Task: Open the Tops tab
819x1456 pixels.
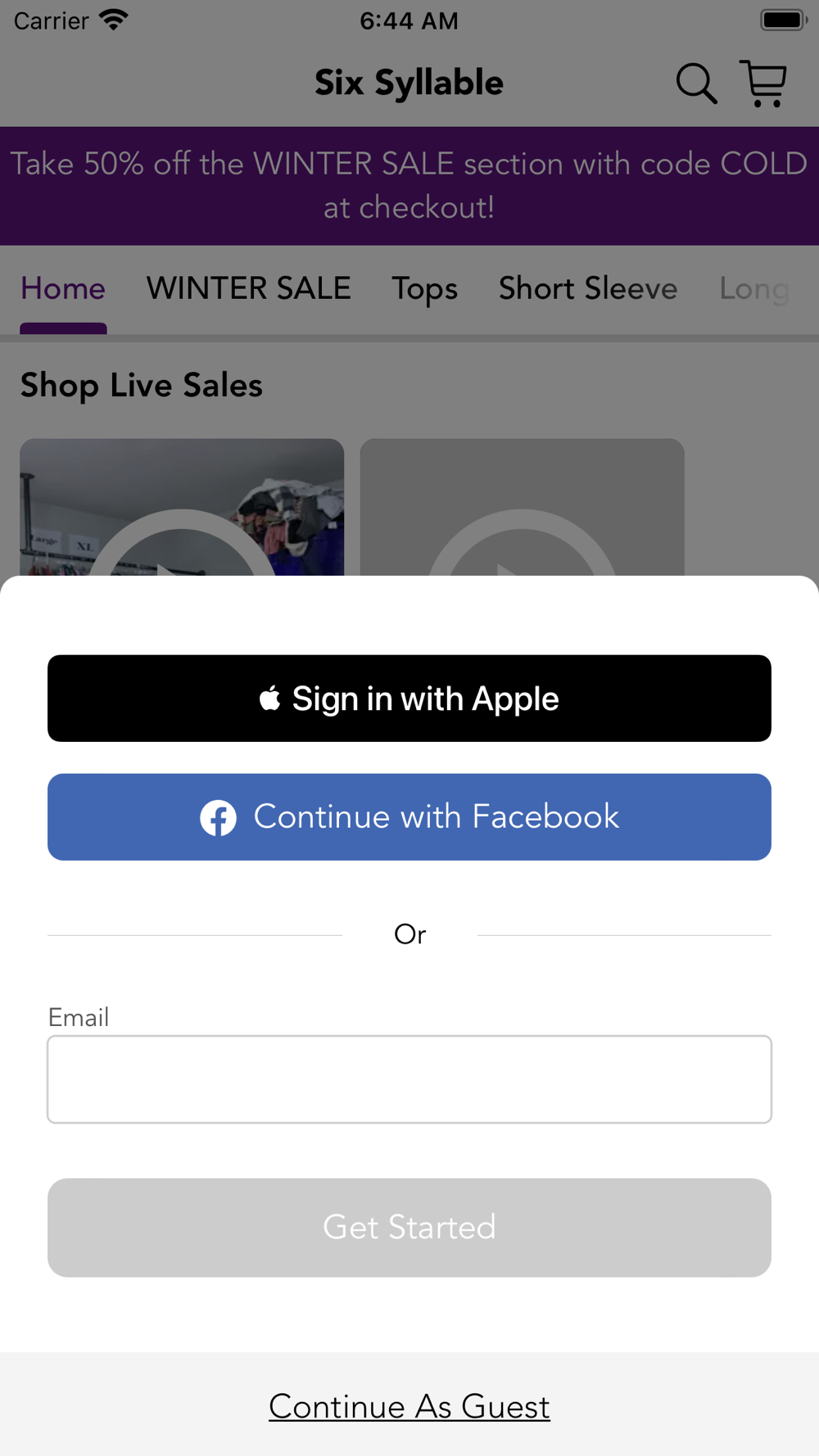Action: 424,290
